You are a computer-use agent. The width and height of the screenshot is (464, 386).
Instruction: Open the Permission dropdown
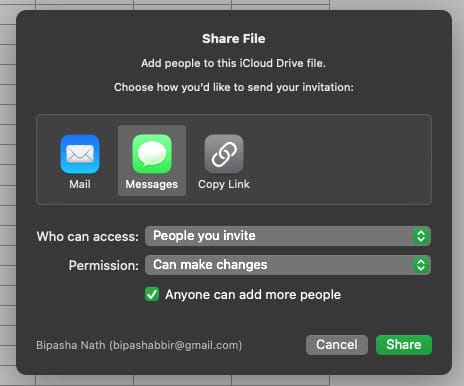[288, 265]
